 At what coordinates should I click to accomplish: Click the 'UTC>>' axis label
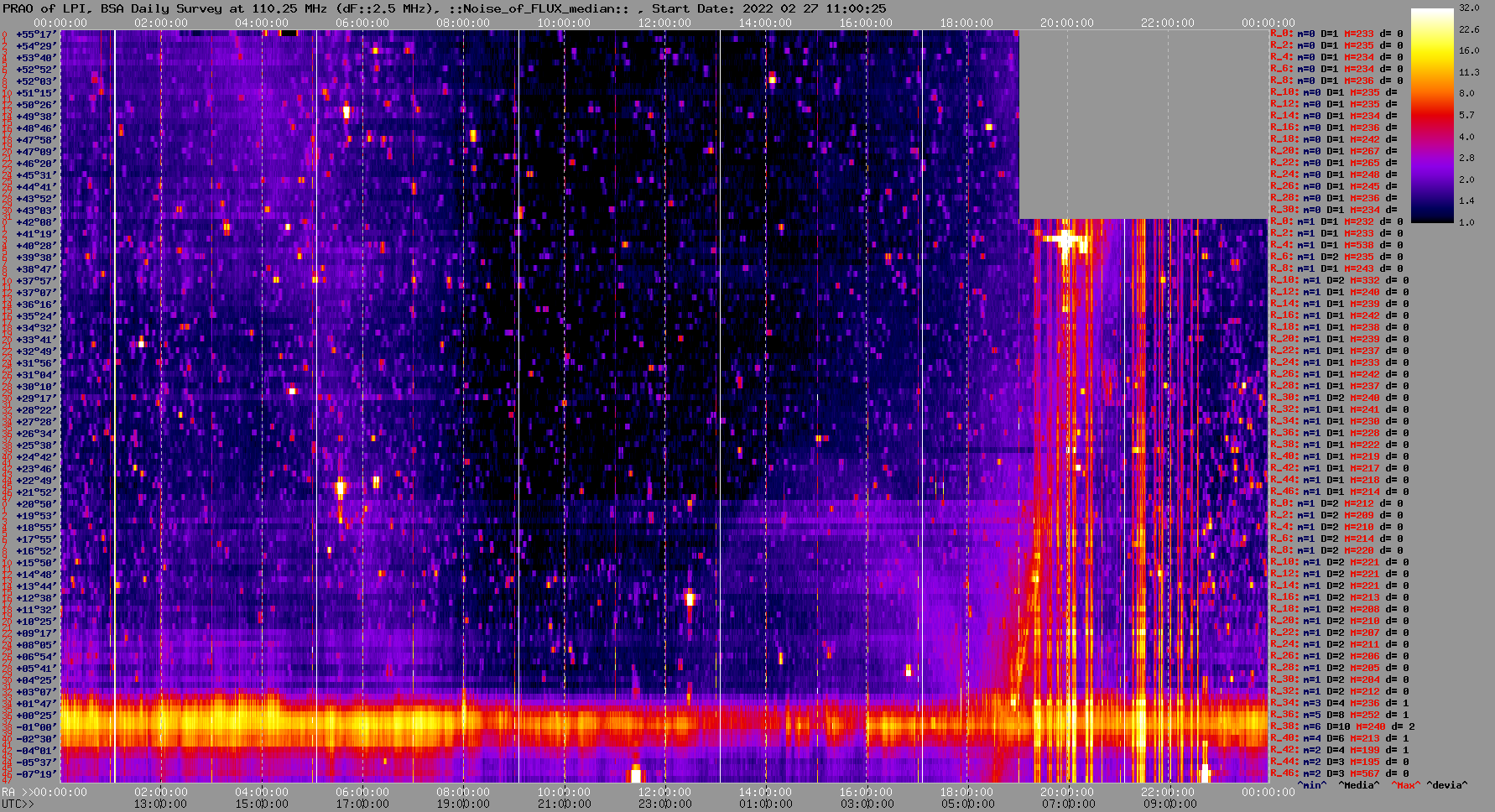[x=18, y=804]
